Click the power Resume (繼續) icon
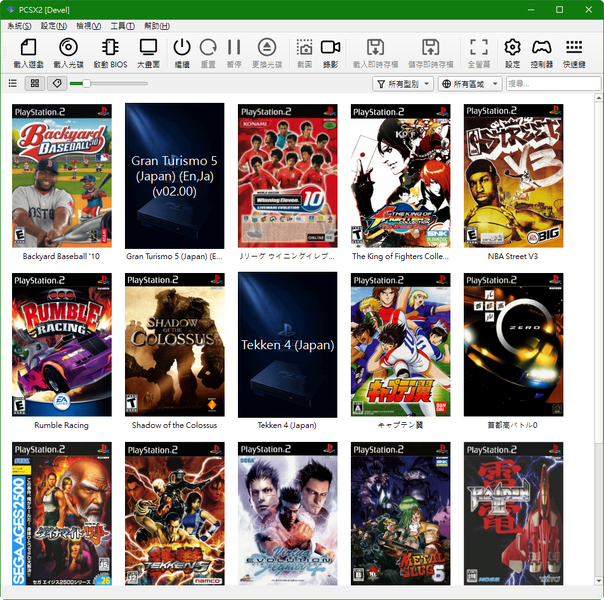 (182, 48)
